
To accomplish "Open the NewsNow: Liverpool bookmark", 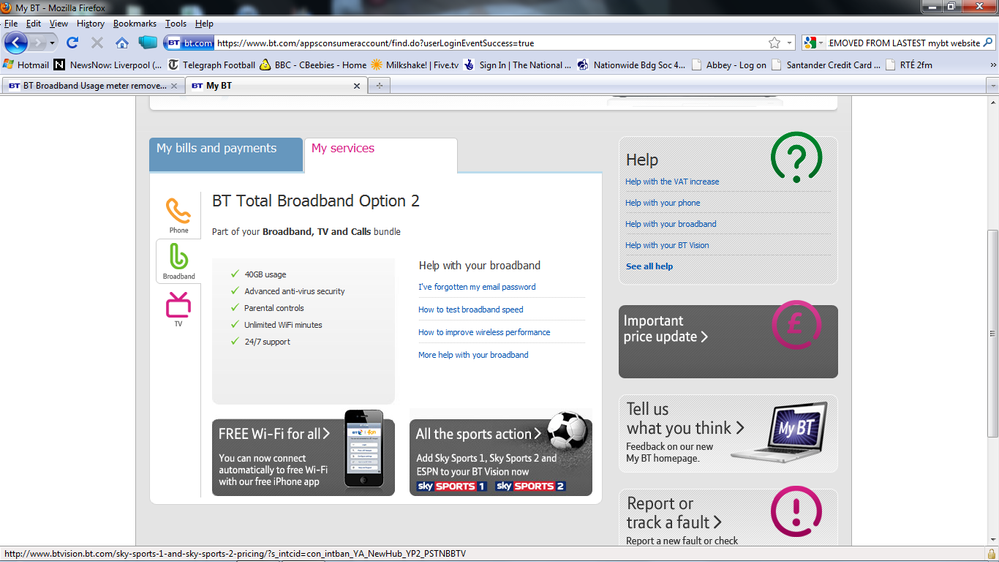I will pos(108,65).
